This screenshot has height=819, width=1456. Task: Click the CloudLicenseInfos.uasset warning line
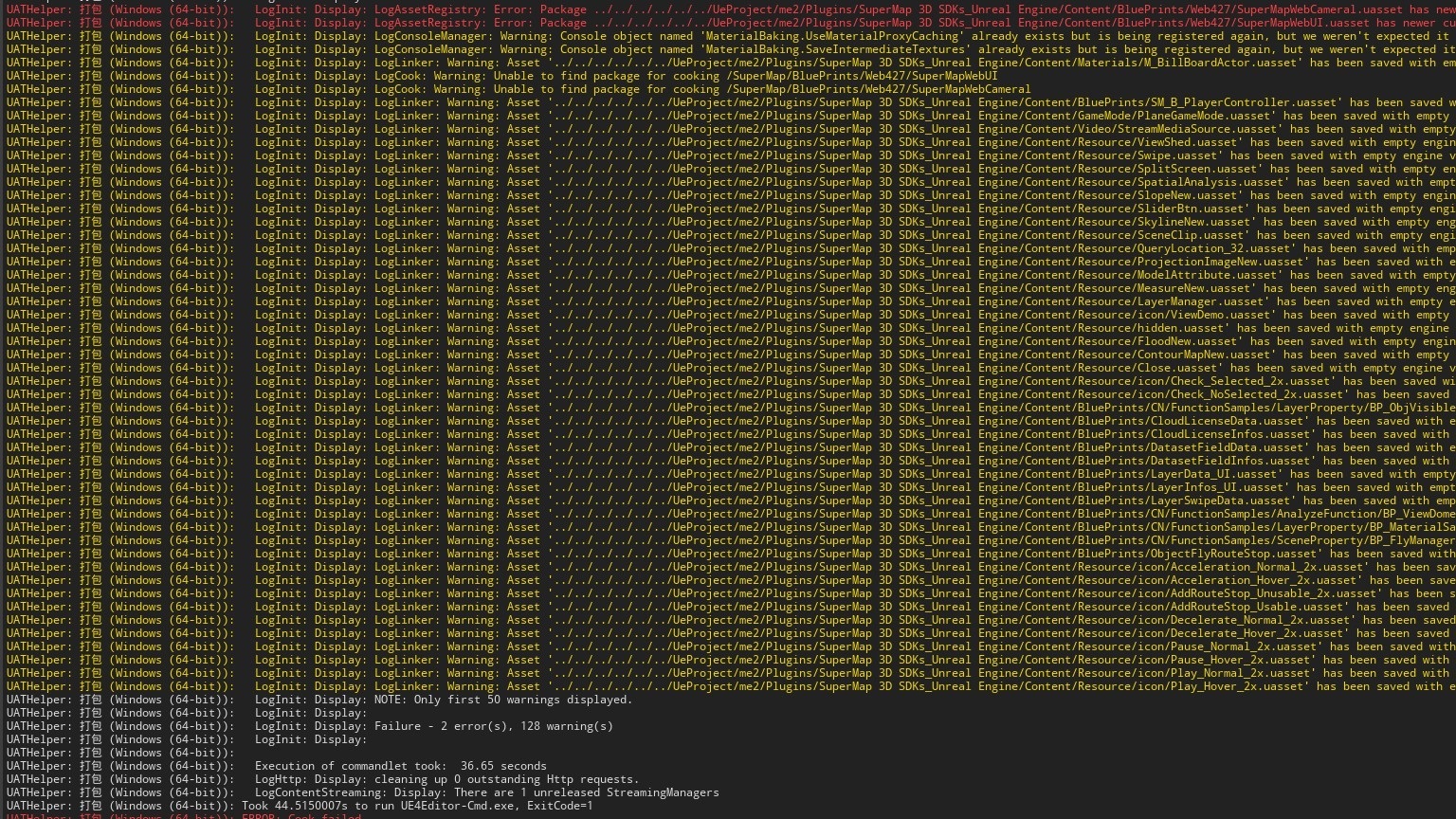[731, 434]
